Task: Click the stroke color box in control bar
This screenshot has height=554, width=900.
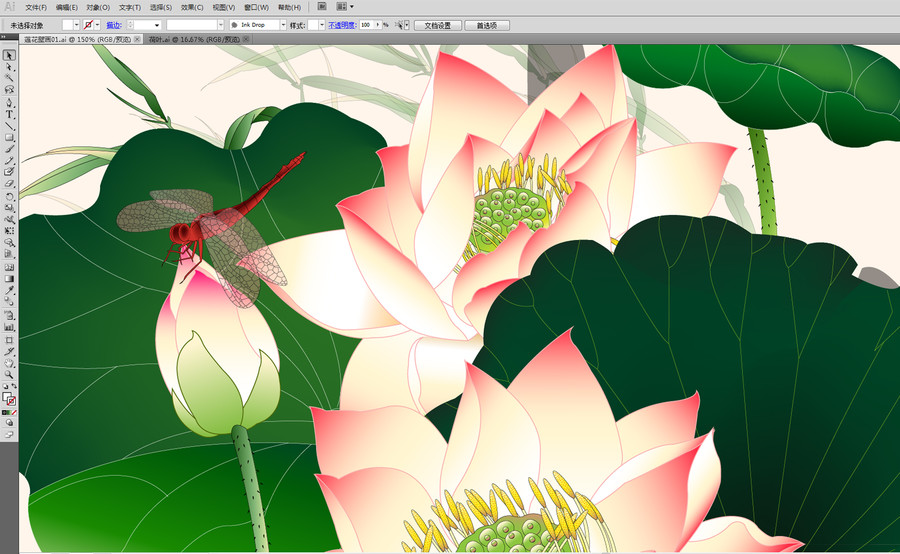Action: pyautogui.click(x=88, y=25)
